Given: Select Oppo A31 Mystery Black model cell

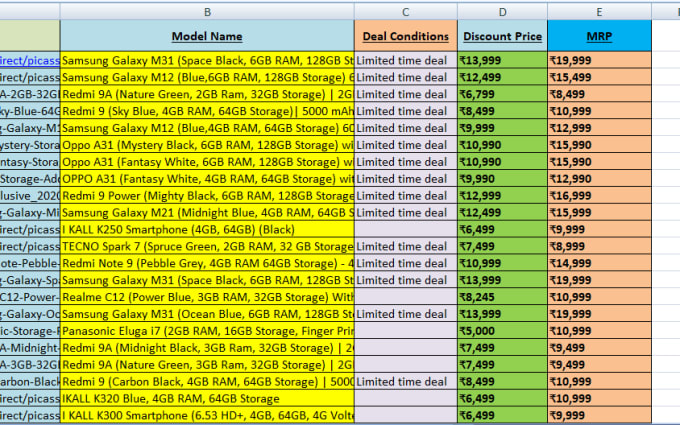Looking at the screenshot, I should pos(207,145).
